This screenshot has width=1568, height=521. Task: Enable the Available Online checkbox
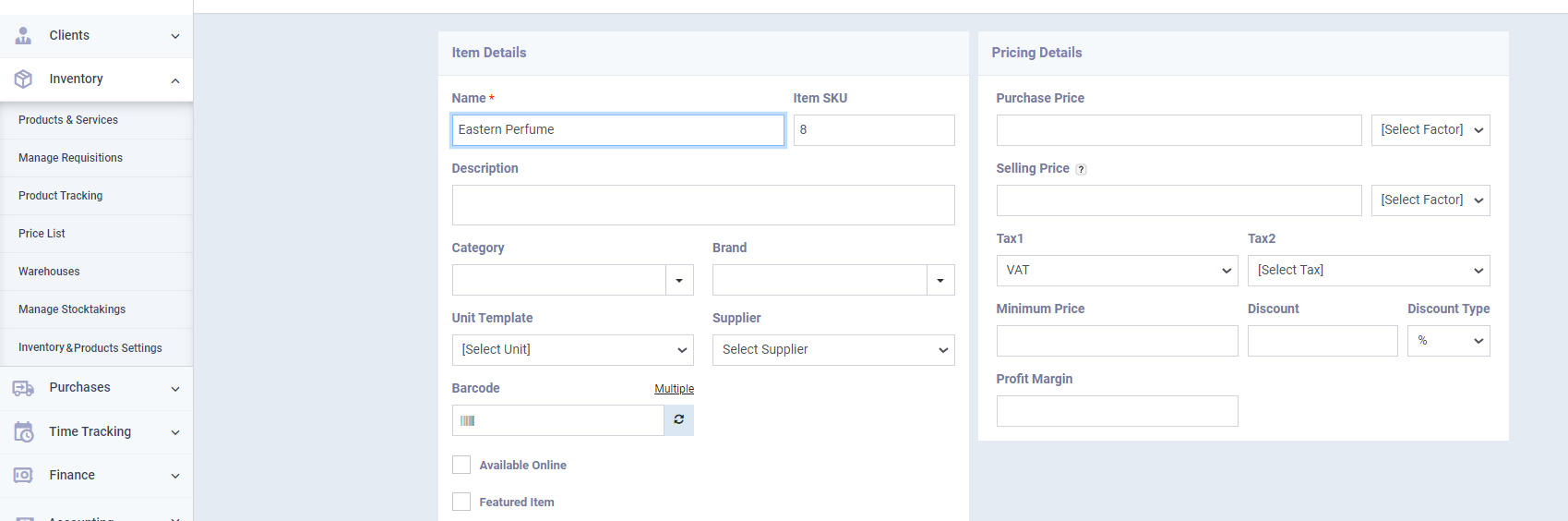pos(461,465)
